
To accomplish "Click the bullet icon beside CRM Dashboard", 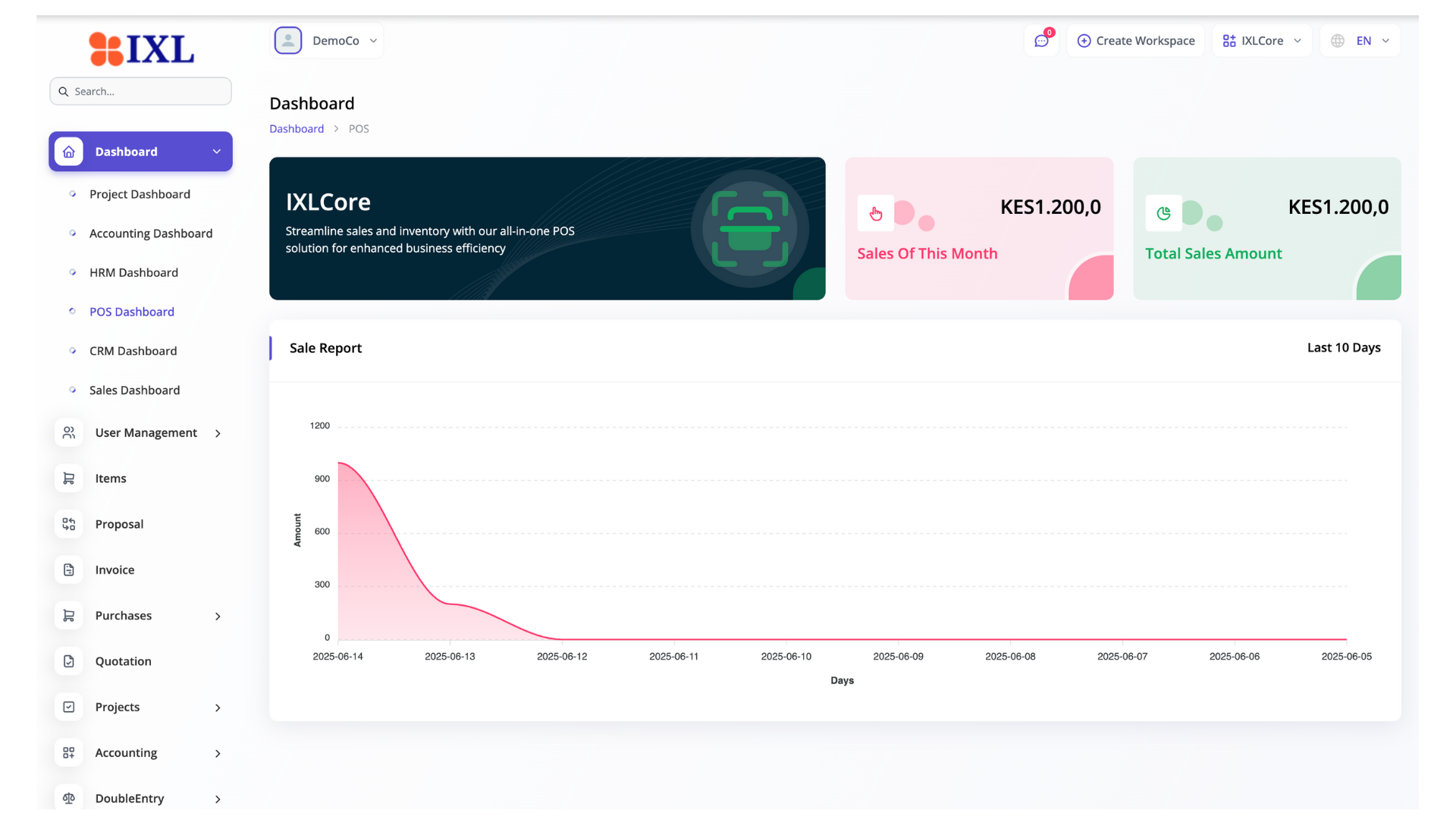I will tap(73, 351).
